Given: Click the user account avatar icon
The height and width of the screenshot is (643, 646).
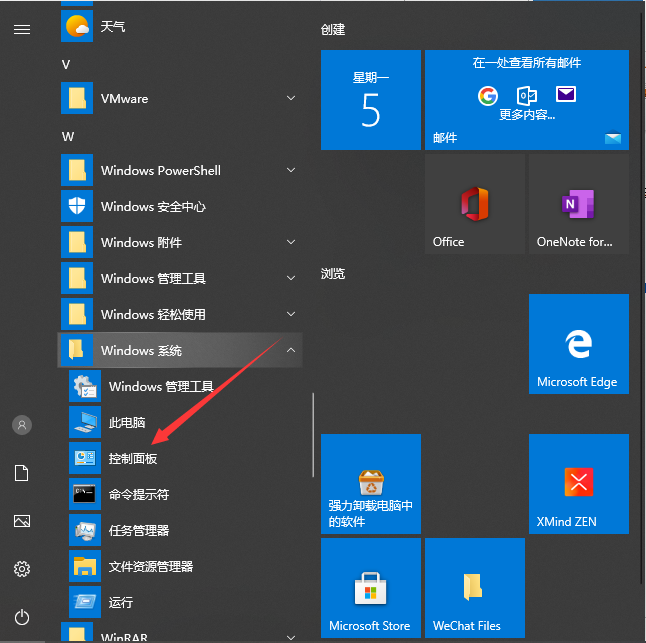Looking at the screenshot, I should 22,425.
